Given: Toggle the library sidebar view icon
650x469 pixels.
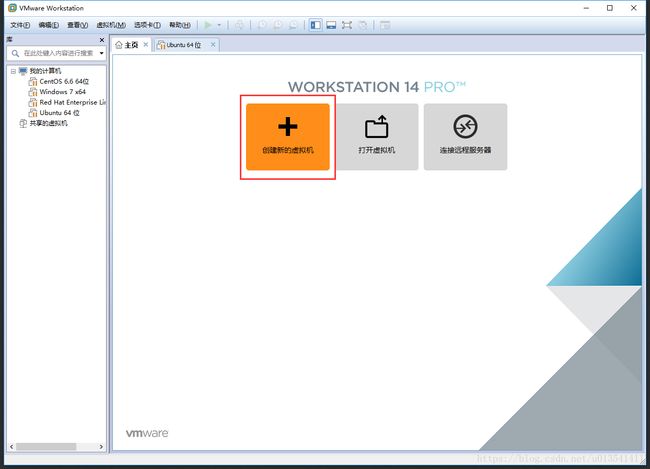Looking at the screenshot, I should coord(315,25).
